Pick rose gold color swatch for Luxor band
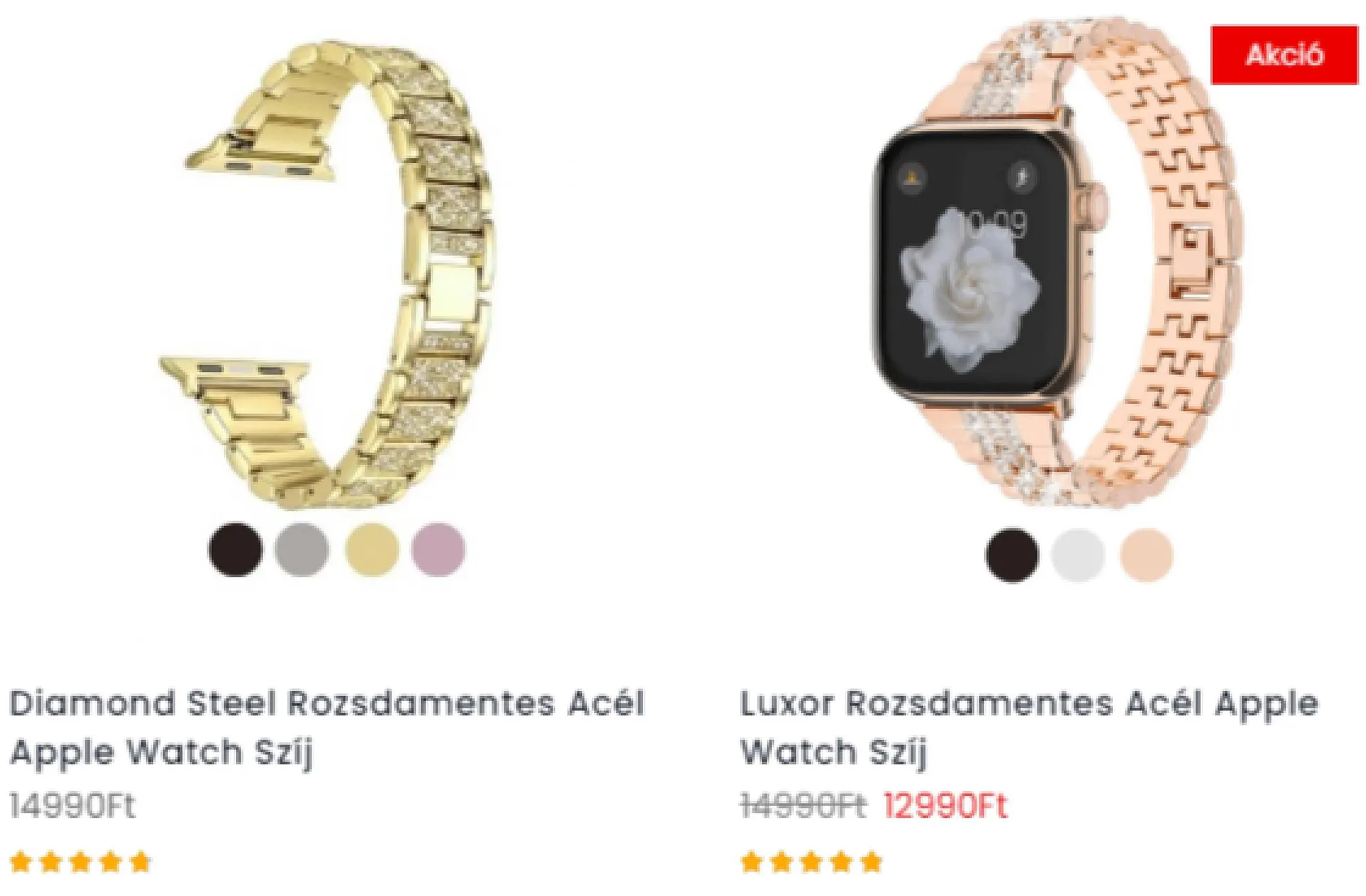This screenshot has height=896, width=1366. click(1146, 555)
